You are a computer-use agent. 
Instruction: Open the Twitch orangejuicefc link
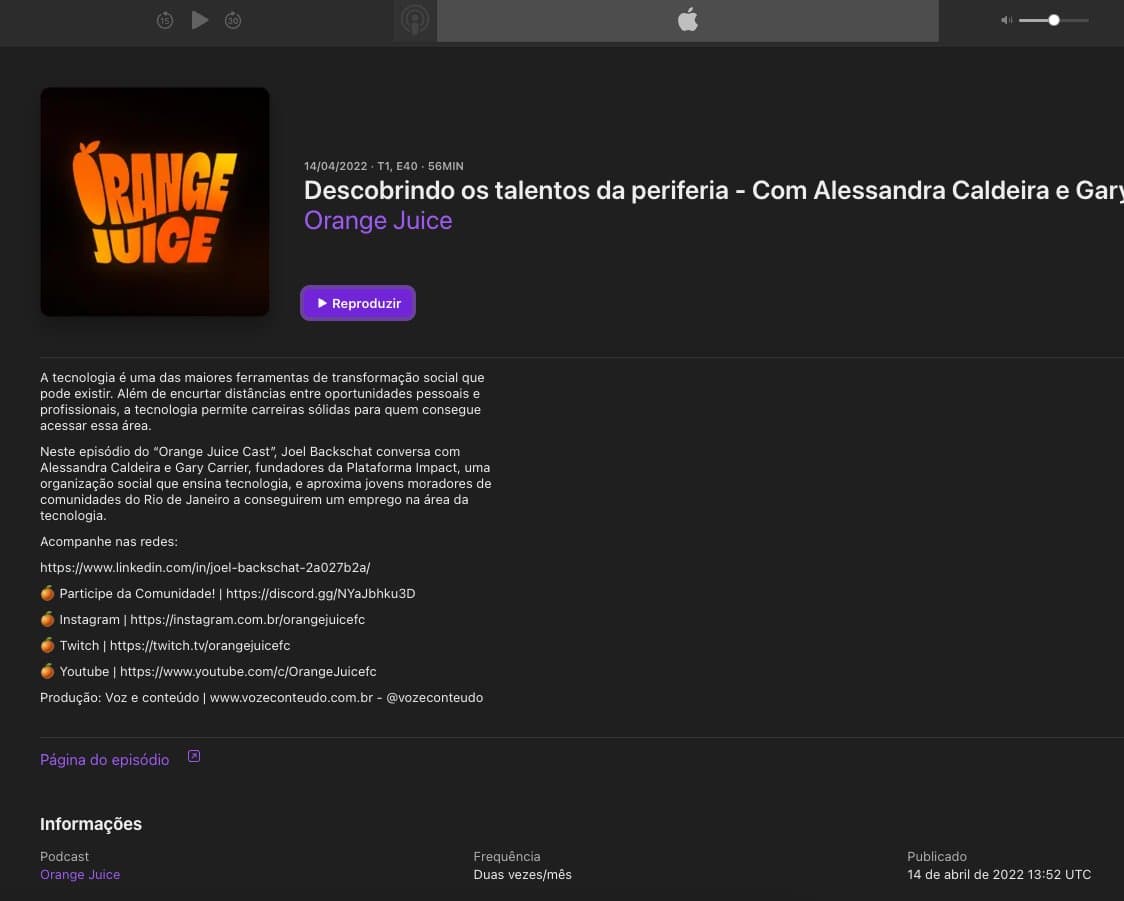(x=200, y=646)
